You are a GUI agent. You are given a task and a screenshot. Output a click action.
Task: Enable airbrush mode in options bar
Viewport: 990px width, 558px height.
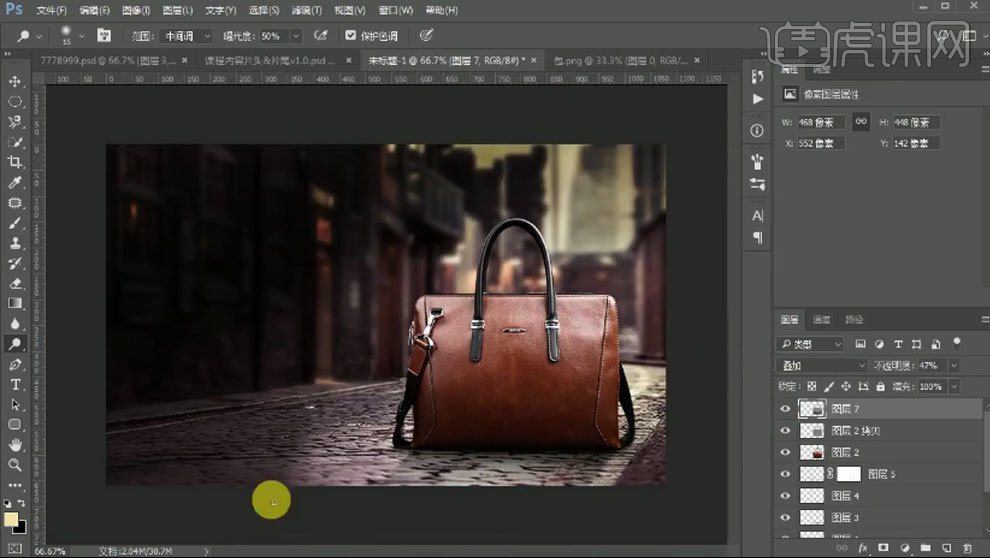[x=321, y=35]
